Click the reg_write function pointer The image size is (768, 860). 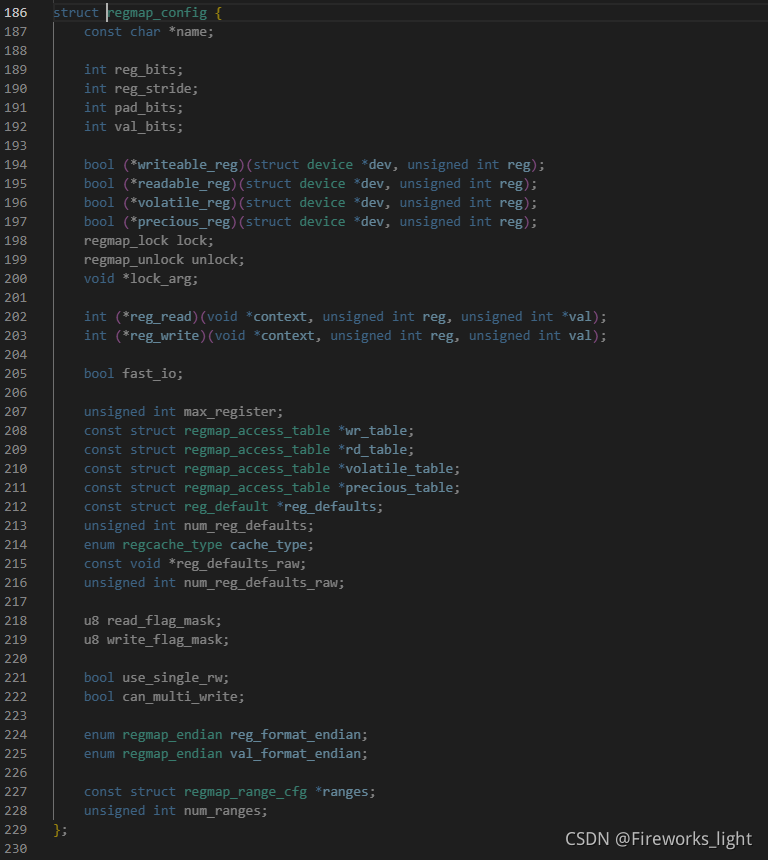tap(165, 336)
